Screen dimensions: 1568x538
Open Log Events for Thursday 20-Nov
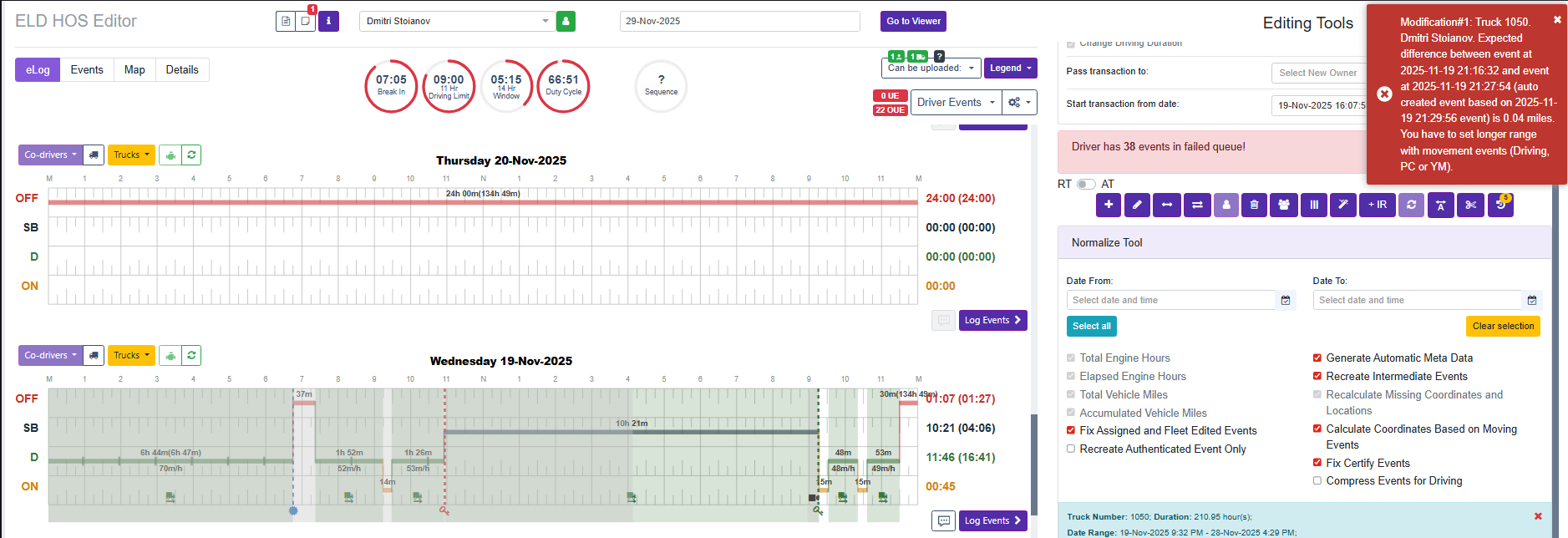(992, 320)
